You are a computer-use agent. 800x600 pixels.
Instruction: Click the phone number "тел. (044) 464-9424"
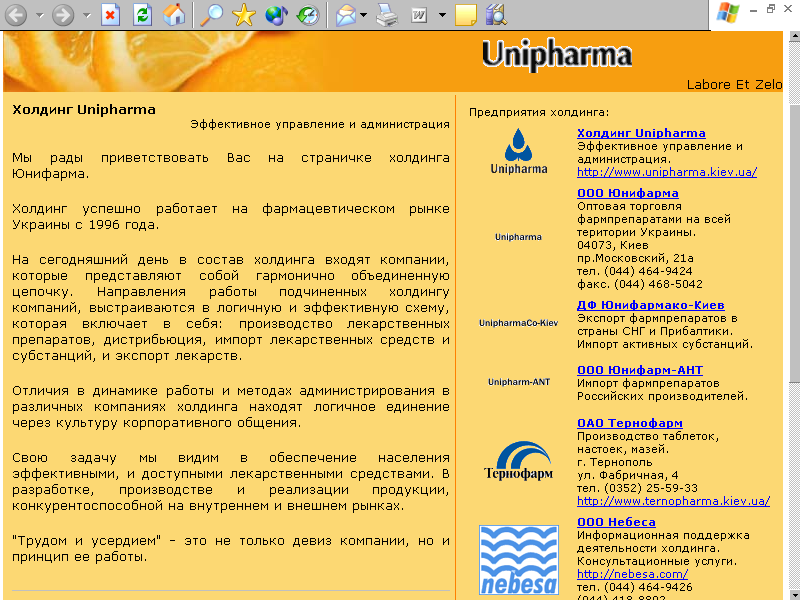pyautogui.click(x=635, y=271)
